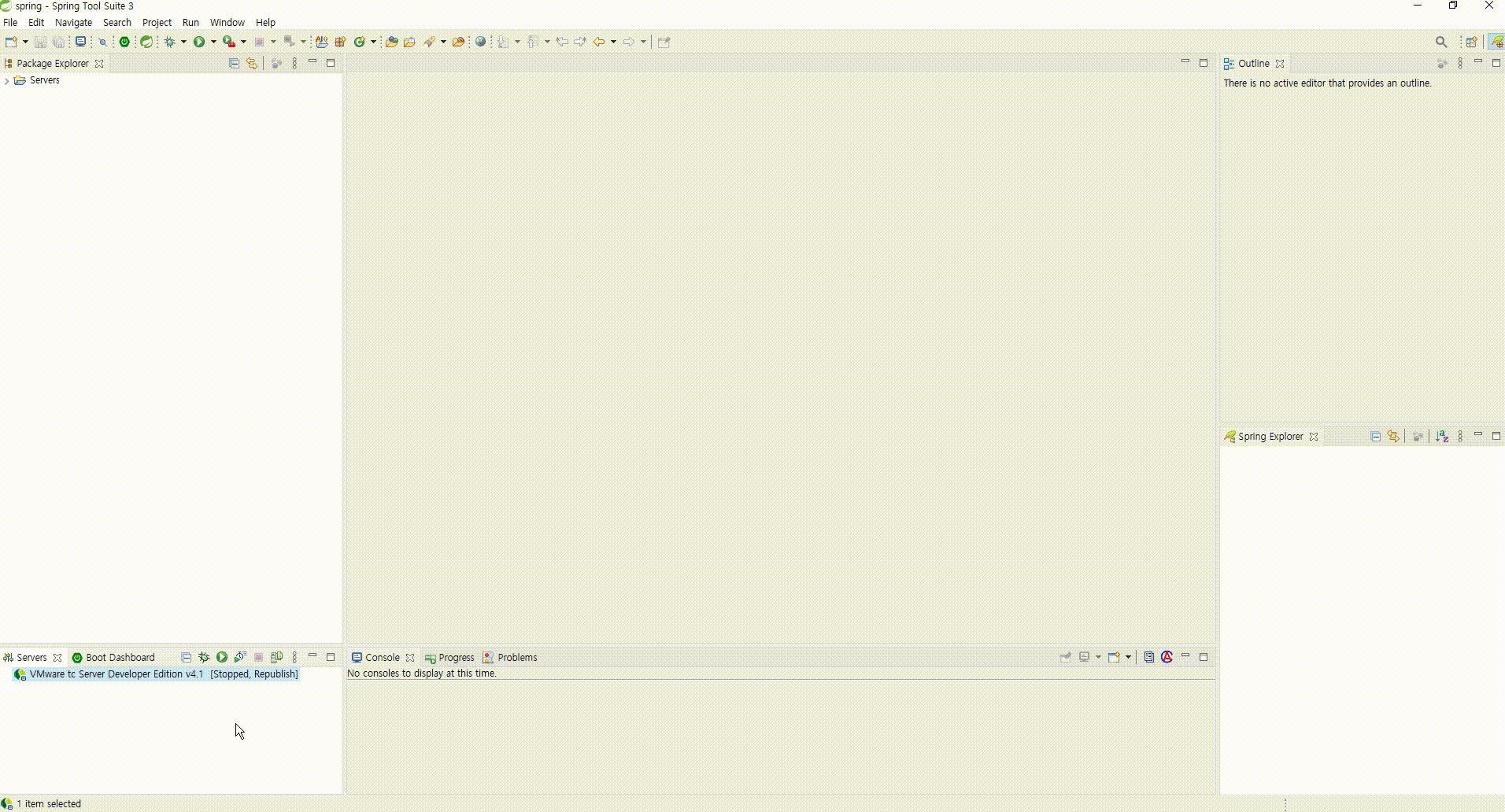Click the Run Last Tool (external tools) icon

(229, 42)
